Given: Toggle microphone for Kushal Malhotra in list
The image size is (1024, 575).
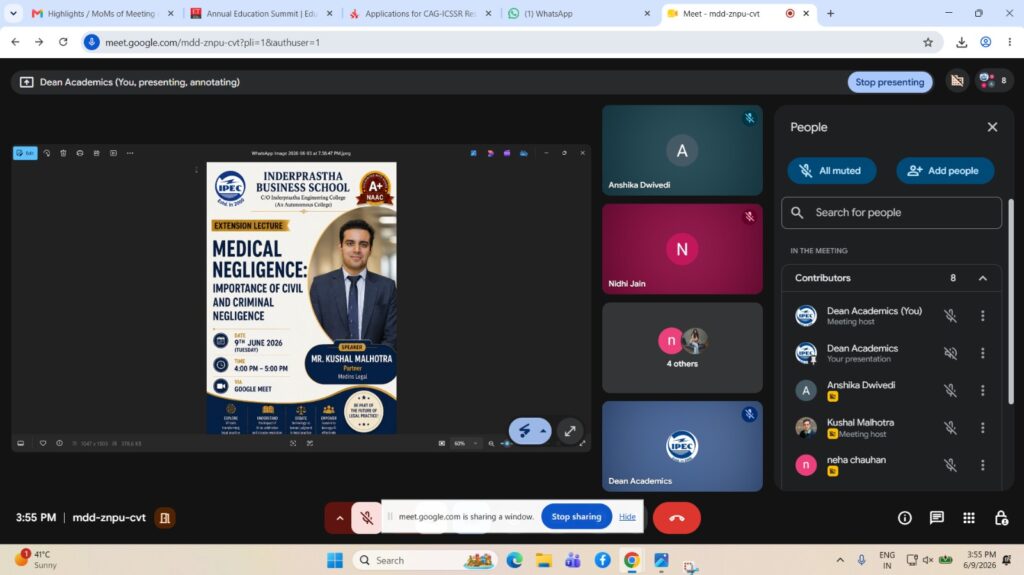Looking at the screenshot, I should tap(950, 427).
